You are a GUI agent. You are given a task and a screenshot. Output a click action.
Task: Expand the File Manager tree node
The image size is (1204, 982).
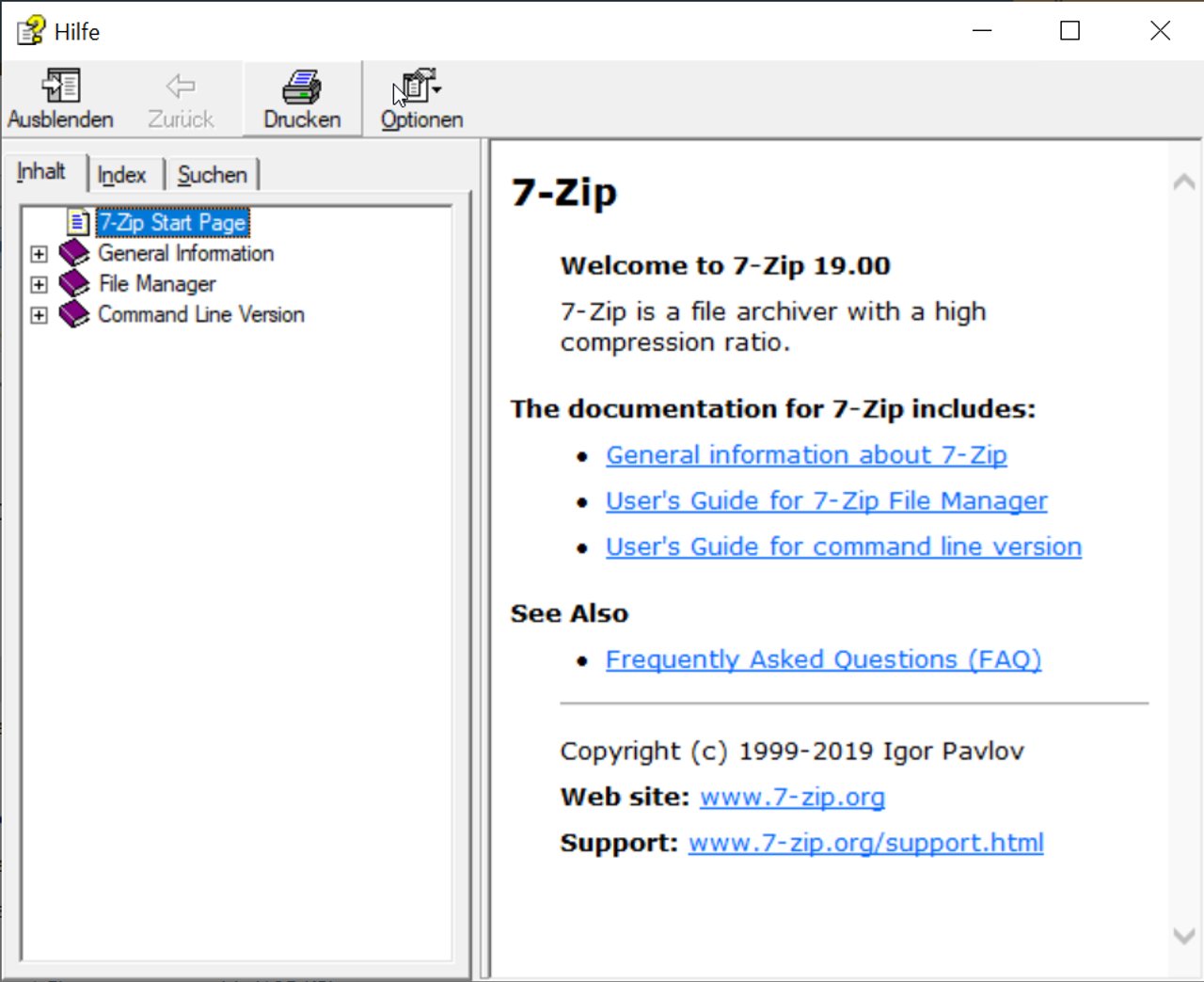click(39, 284)
